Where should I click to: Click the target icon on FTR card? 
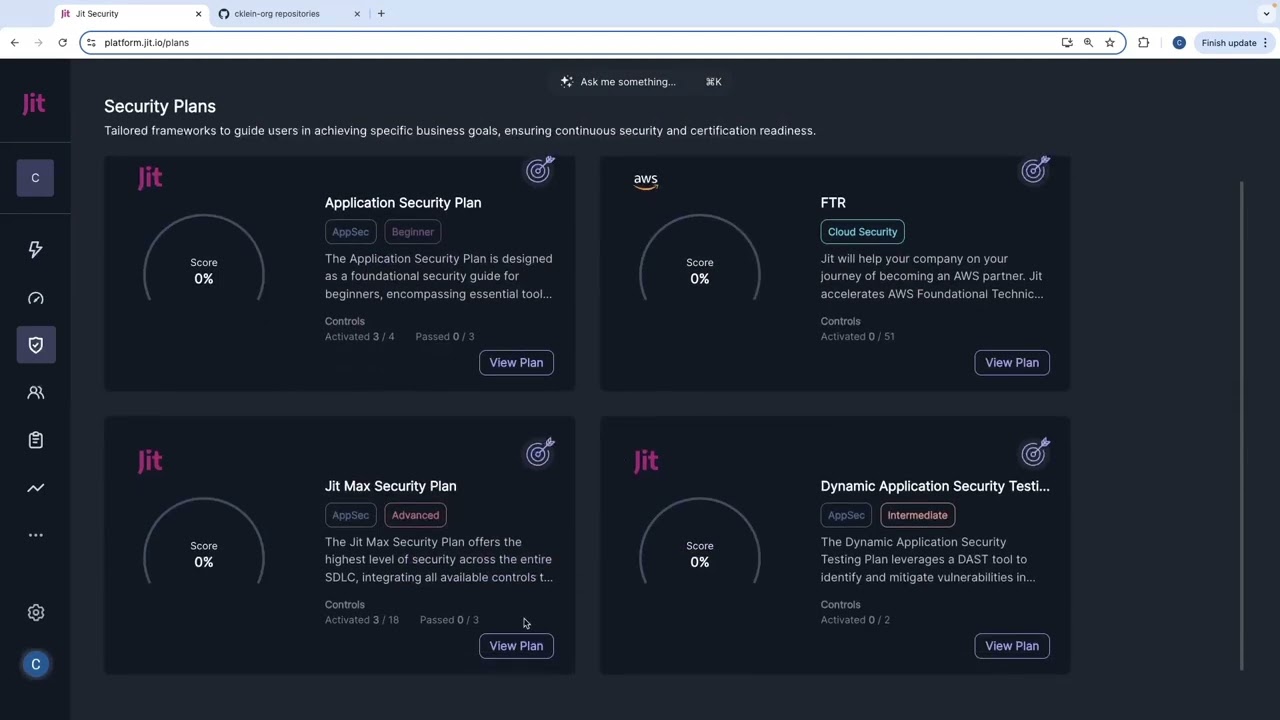[x=1035, y=170]
